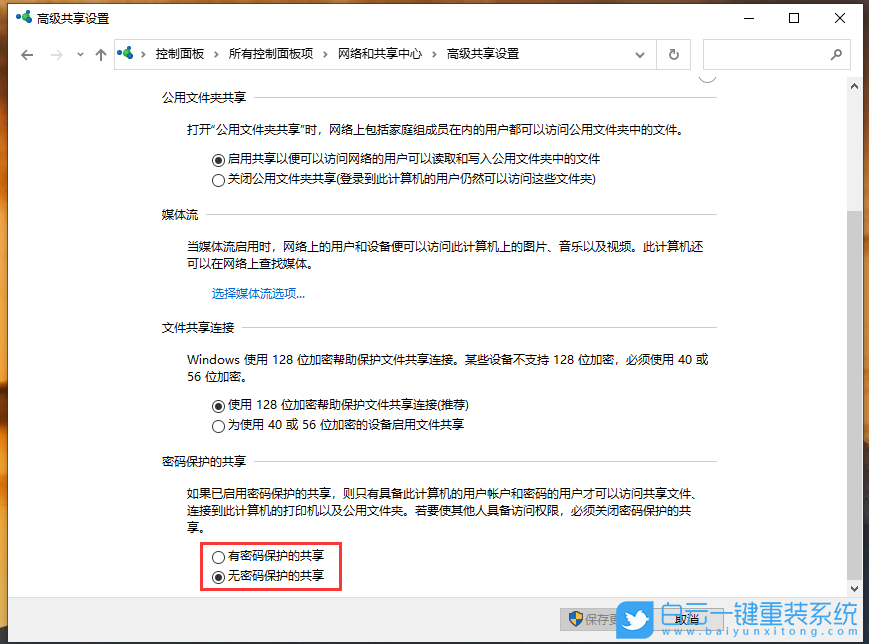Choose 为使用 40 或 56 位加密的设备启用文件共享
869x644 pixels.
coord(217,425)
